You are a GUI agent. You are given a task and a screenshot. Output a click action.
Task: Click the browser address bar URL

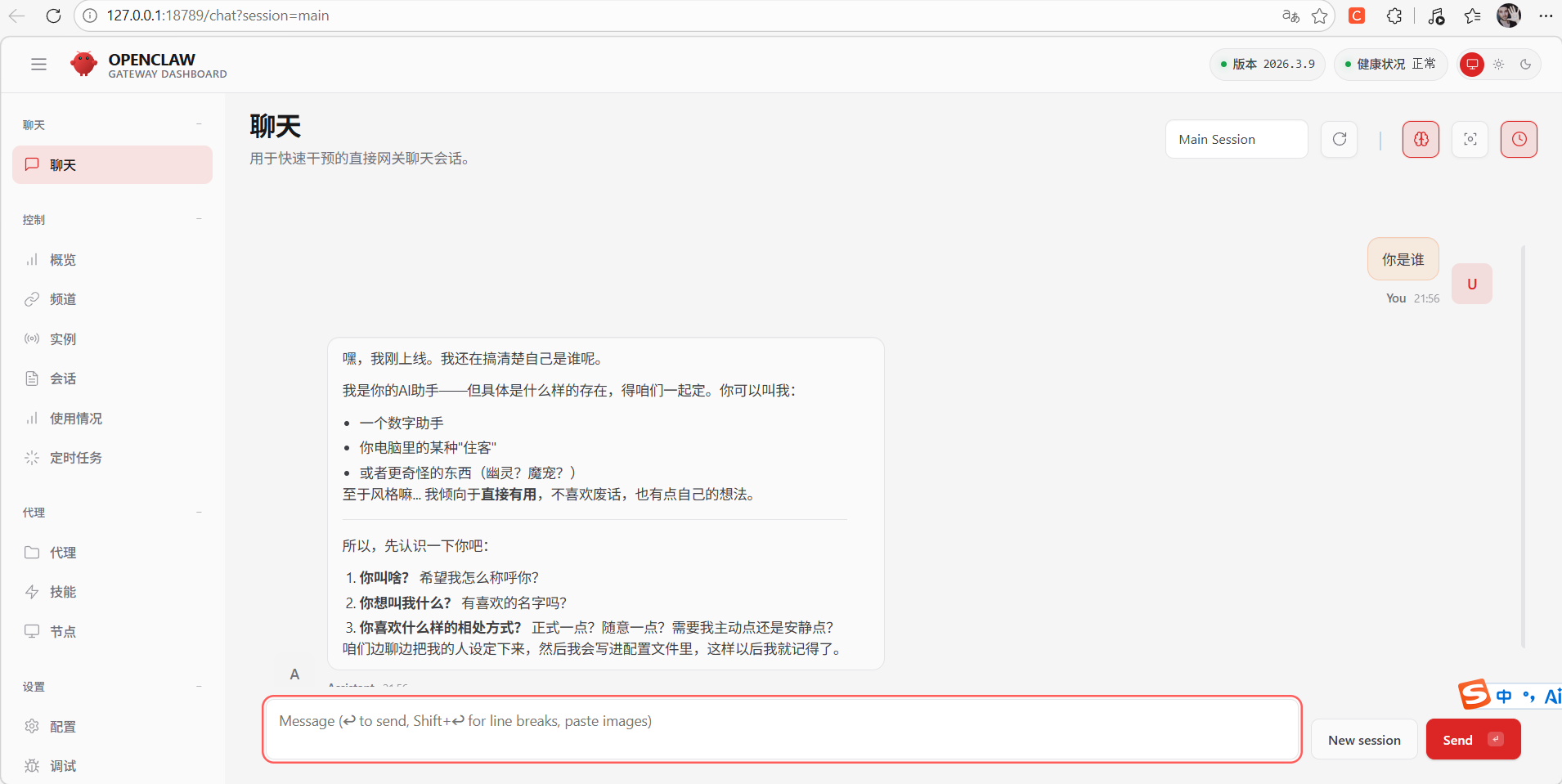[x=218, y=16]
